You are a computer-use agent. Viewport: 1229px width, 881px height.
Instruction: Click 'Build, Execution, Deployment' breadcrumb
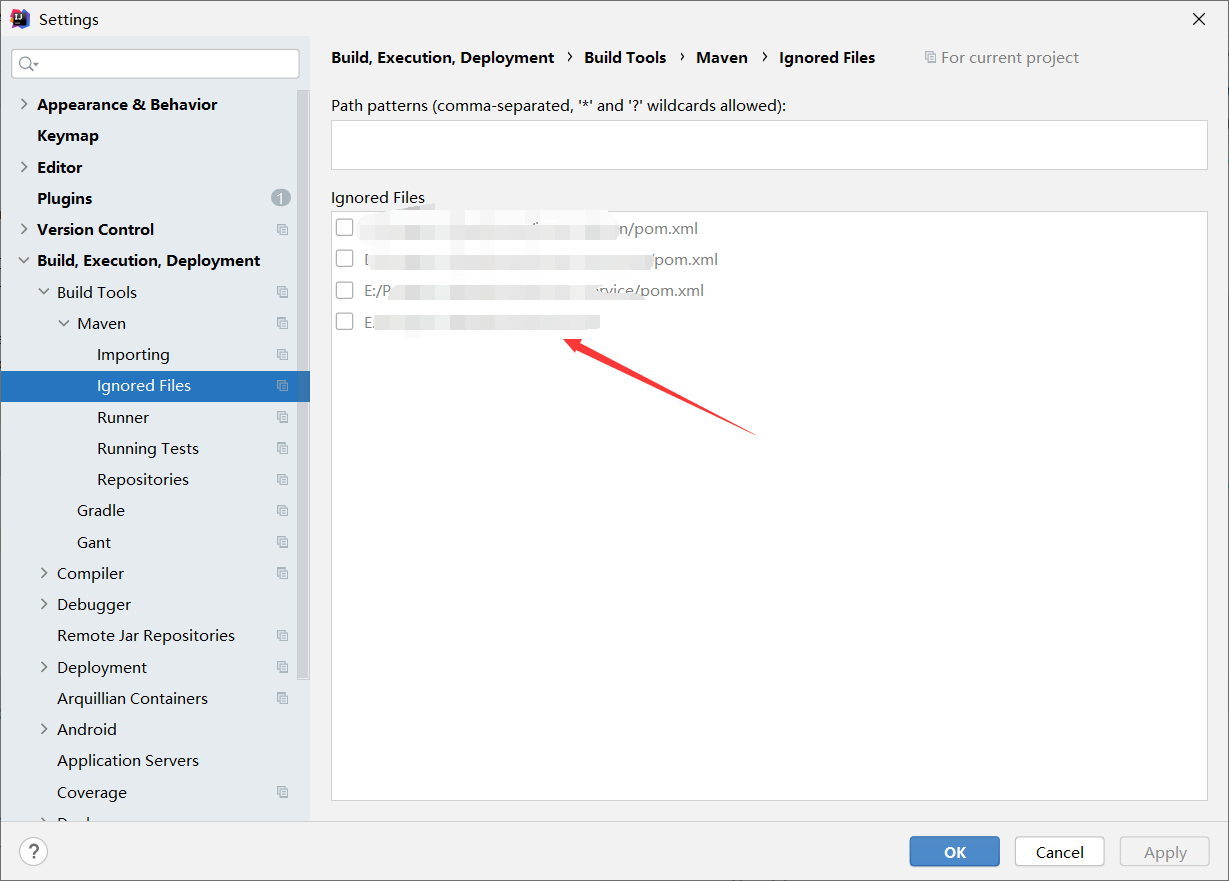coord(443,58)
